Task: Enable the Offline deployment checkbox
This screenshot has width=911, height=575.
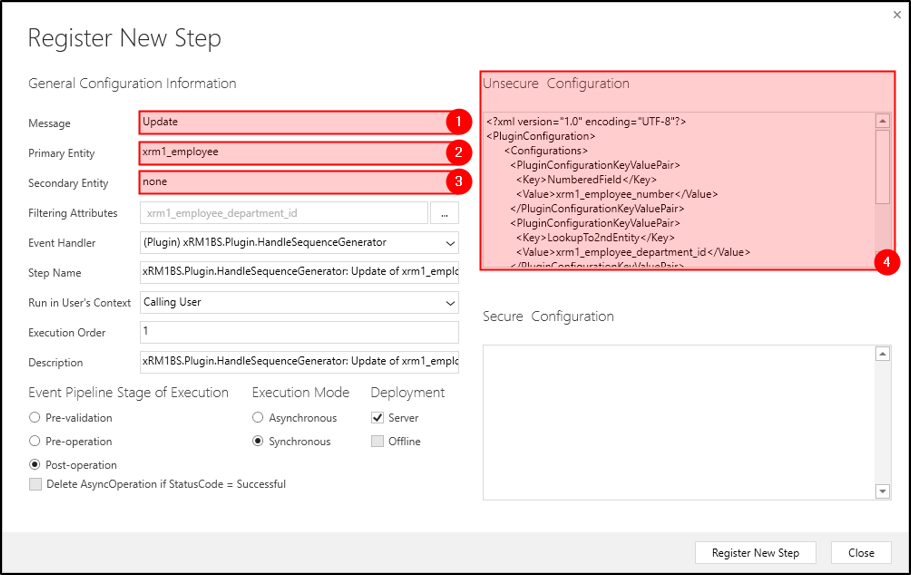Action: [377, 441]
